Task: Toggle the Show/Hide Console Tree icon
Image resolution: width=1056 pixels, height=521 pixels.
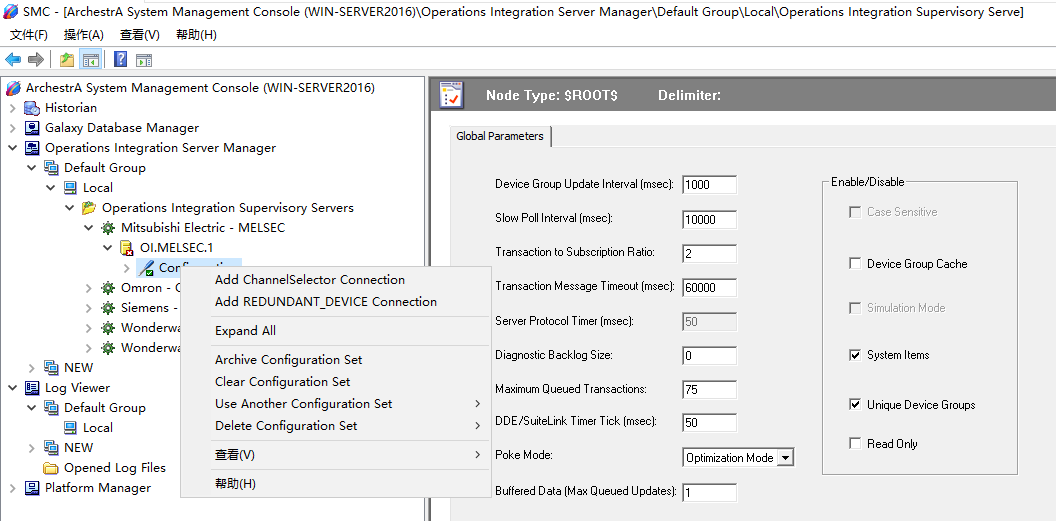Action: (91, 60)
